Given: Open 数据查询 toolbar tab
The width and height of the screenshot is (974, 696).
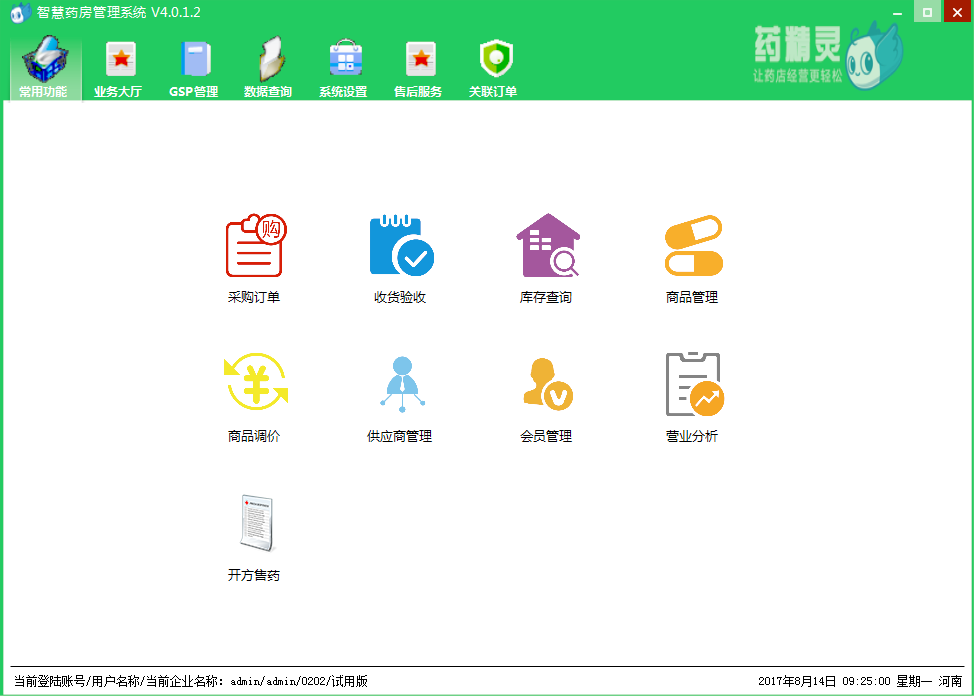Looking at the screenshot, I should 268,67.
